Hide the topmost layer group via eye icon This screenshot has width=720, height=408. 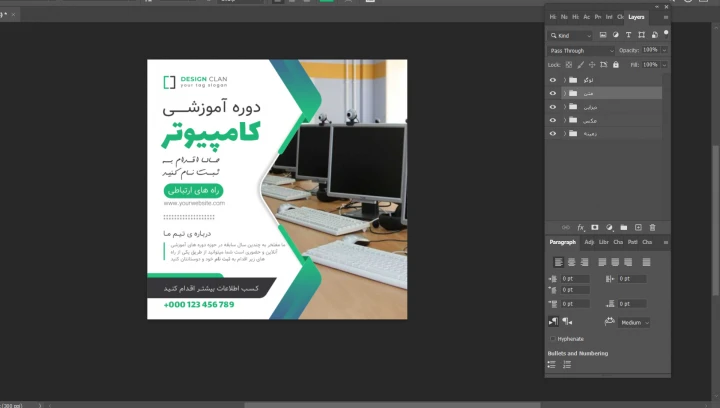point(553,80)
